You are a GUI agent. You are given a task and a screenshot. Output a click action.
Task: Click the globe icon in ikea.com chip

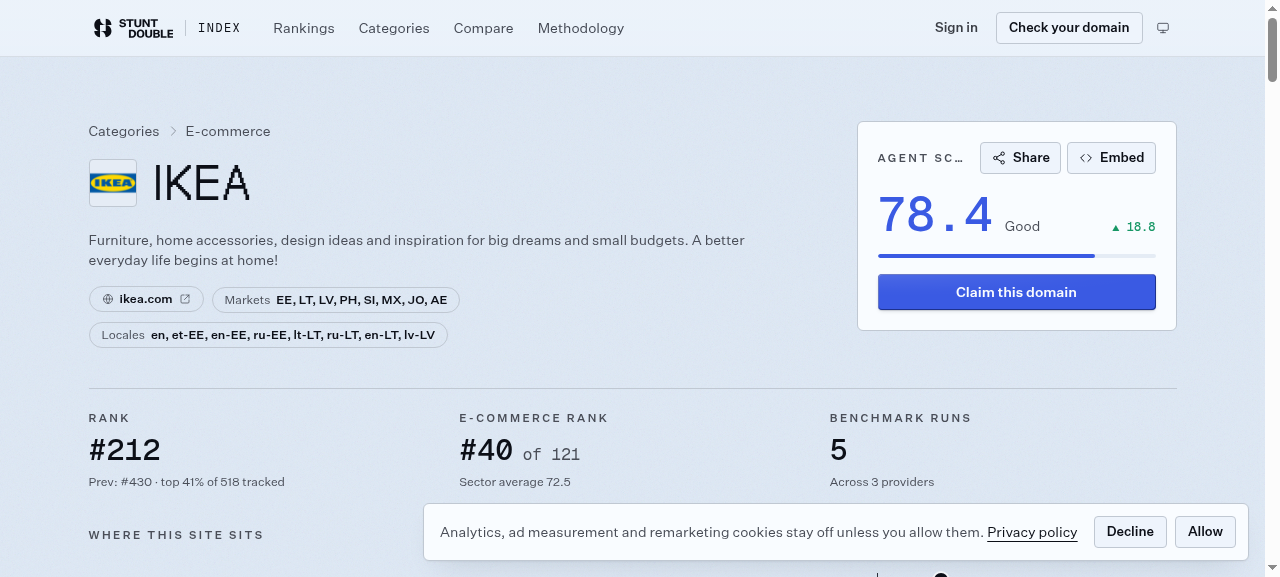click(x=108, y=299)
